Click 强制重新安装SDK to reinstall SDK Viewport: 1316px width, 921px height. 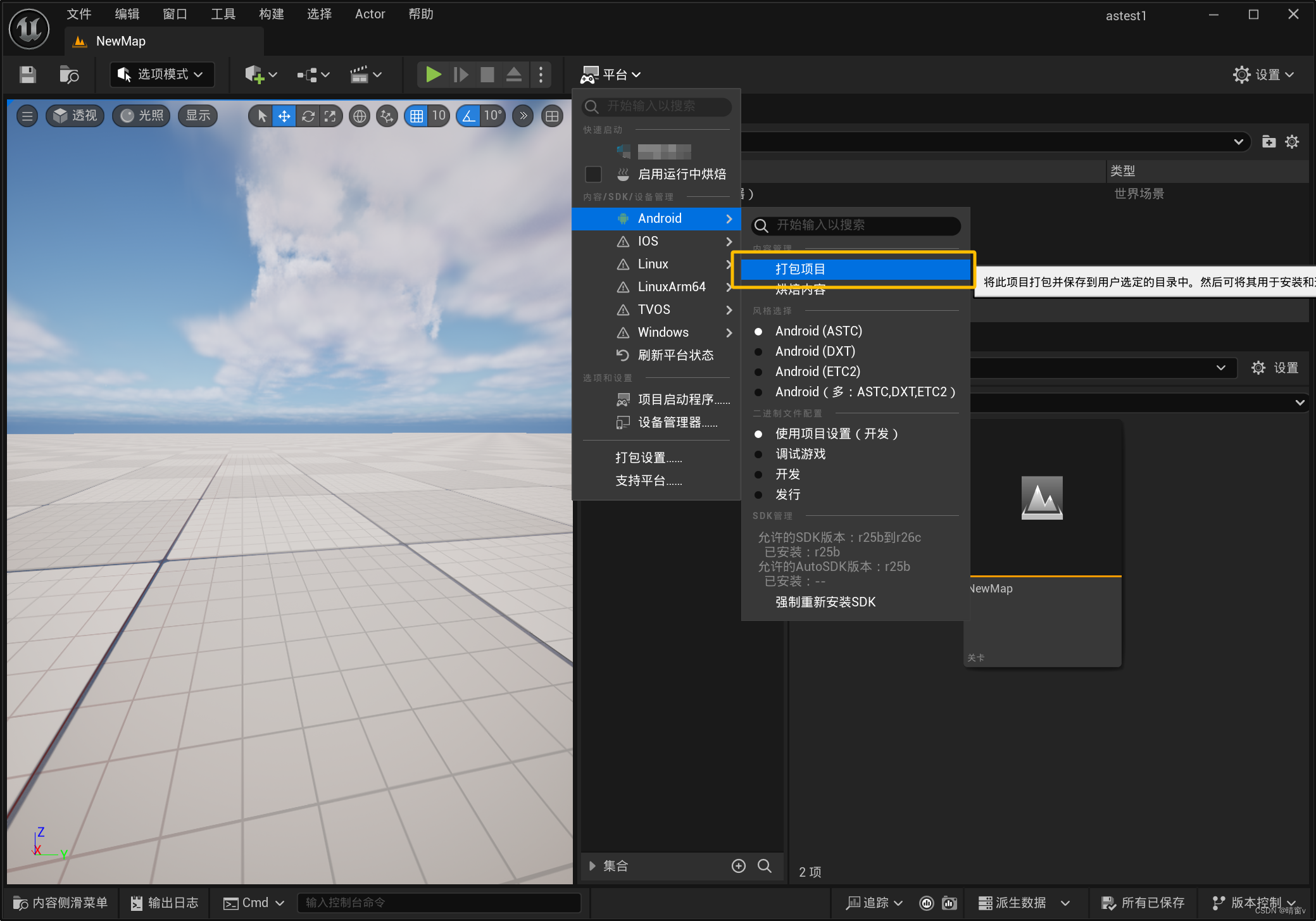tap(824, 602)
